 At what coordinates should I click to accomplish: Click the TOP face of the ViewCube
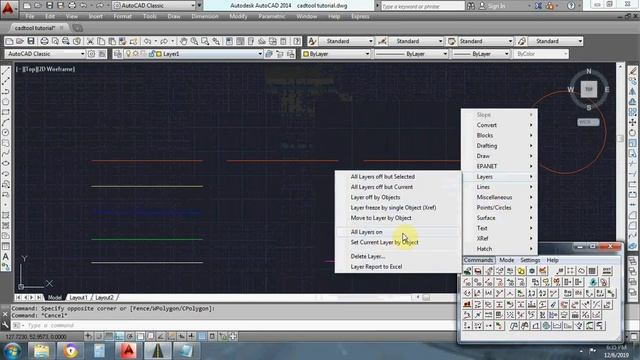click(x=589, y=89)
